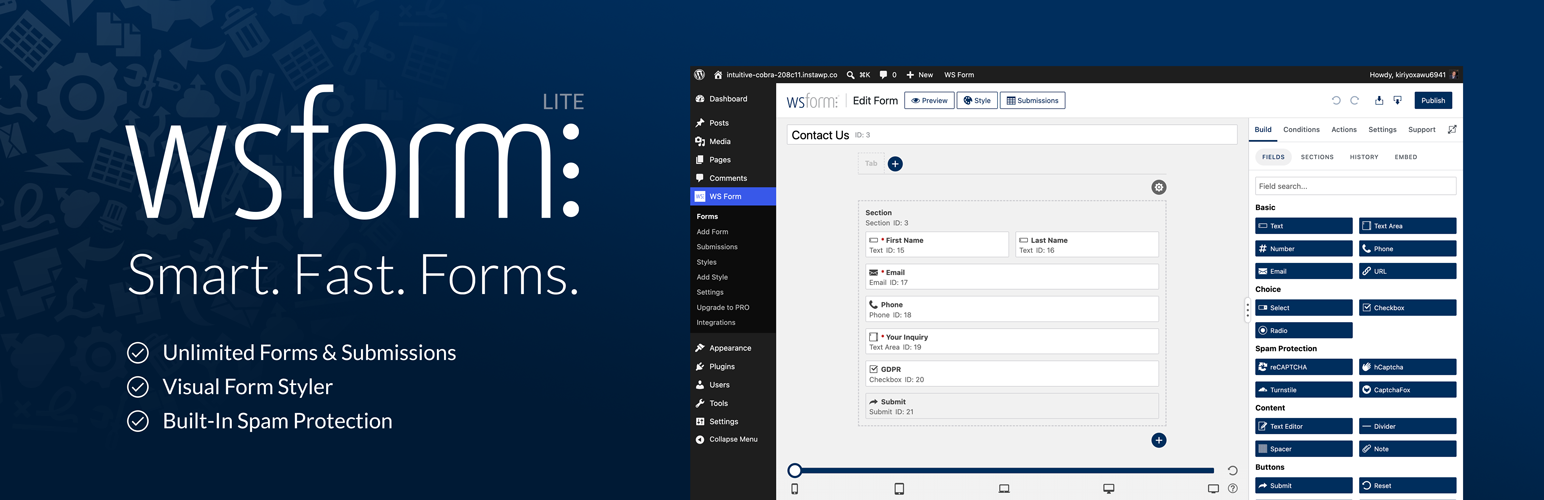Add a Number field from the panel
The height and width of the screenshot is (500, 1544).
[1304, 248]
